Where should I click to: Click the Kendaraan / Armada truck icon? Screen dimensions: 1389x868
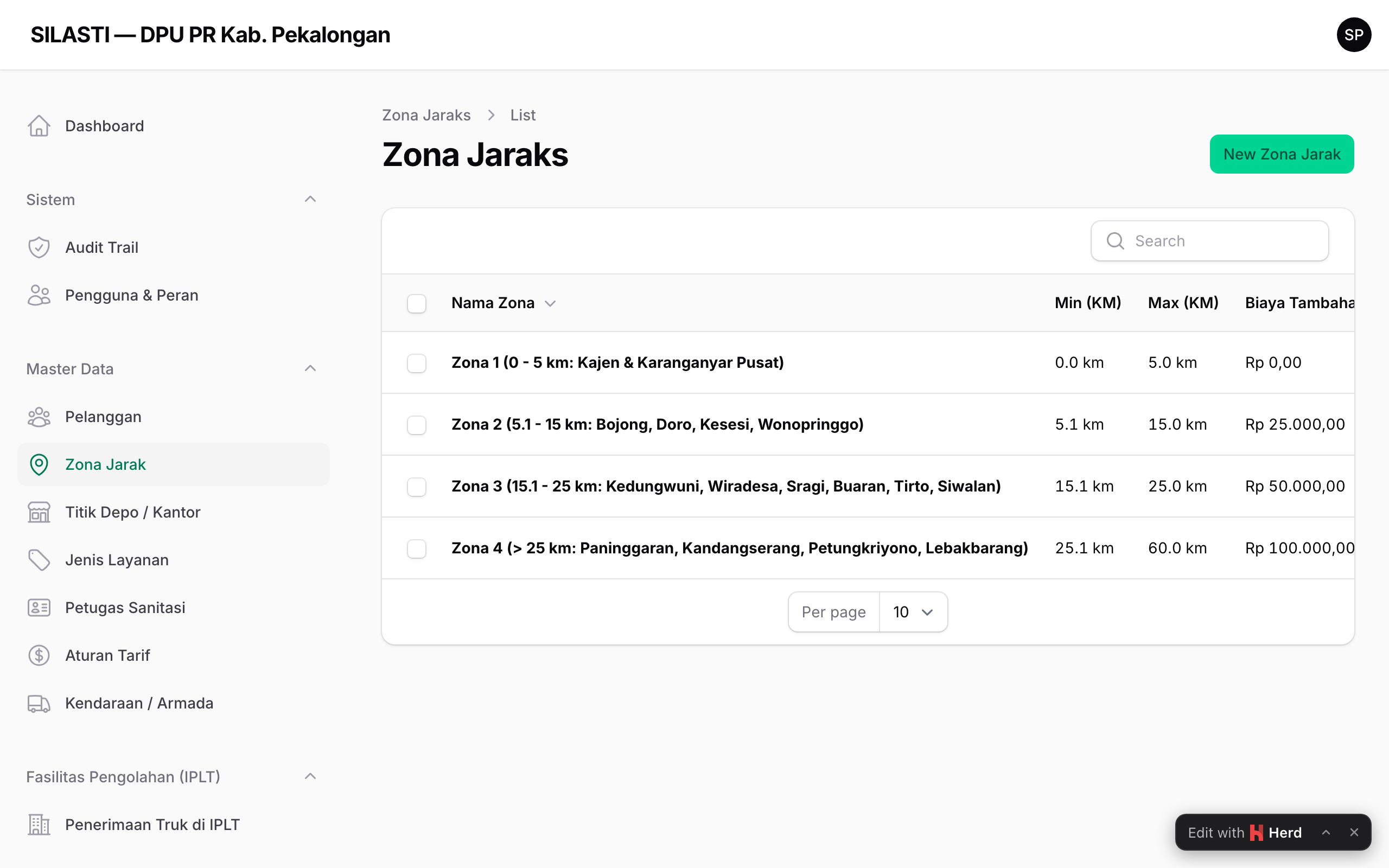[x=39, y=703]
